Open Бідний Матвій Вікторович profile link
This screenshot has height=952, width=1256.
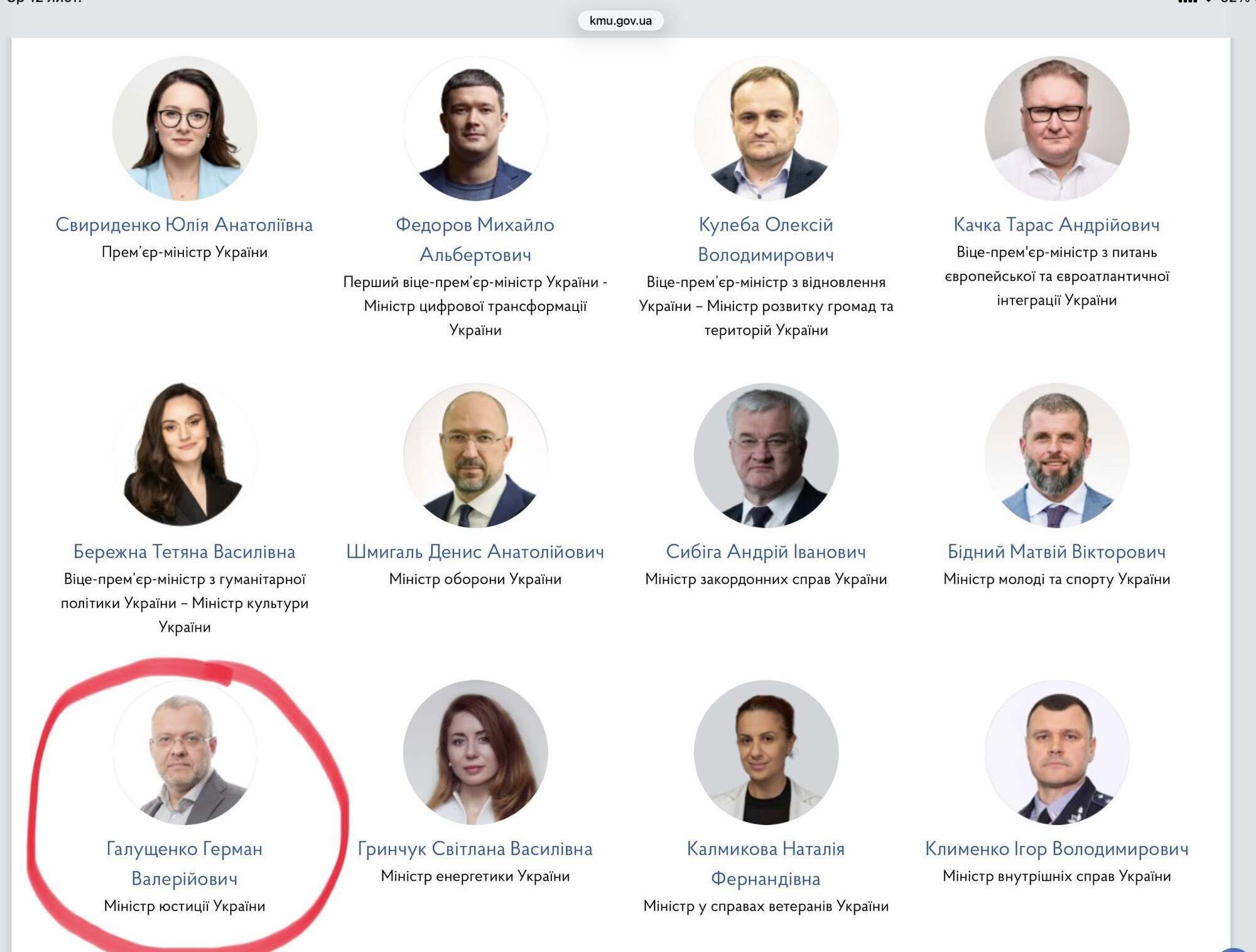point(1056,551)
